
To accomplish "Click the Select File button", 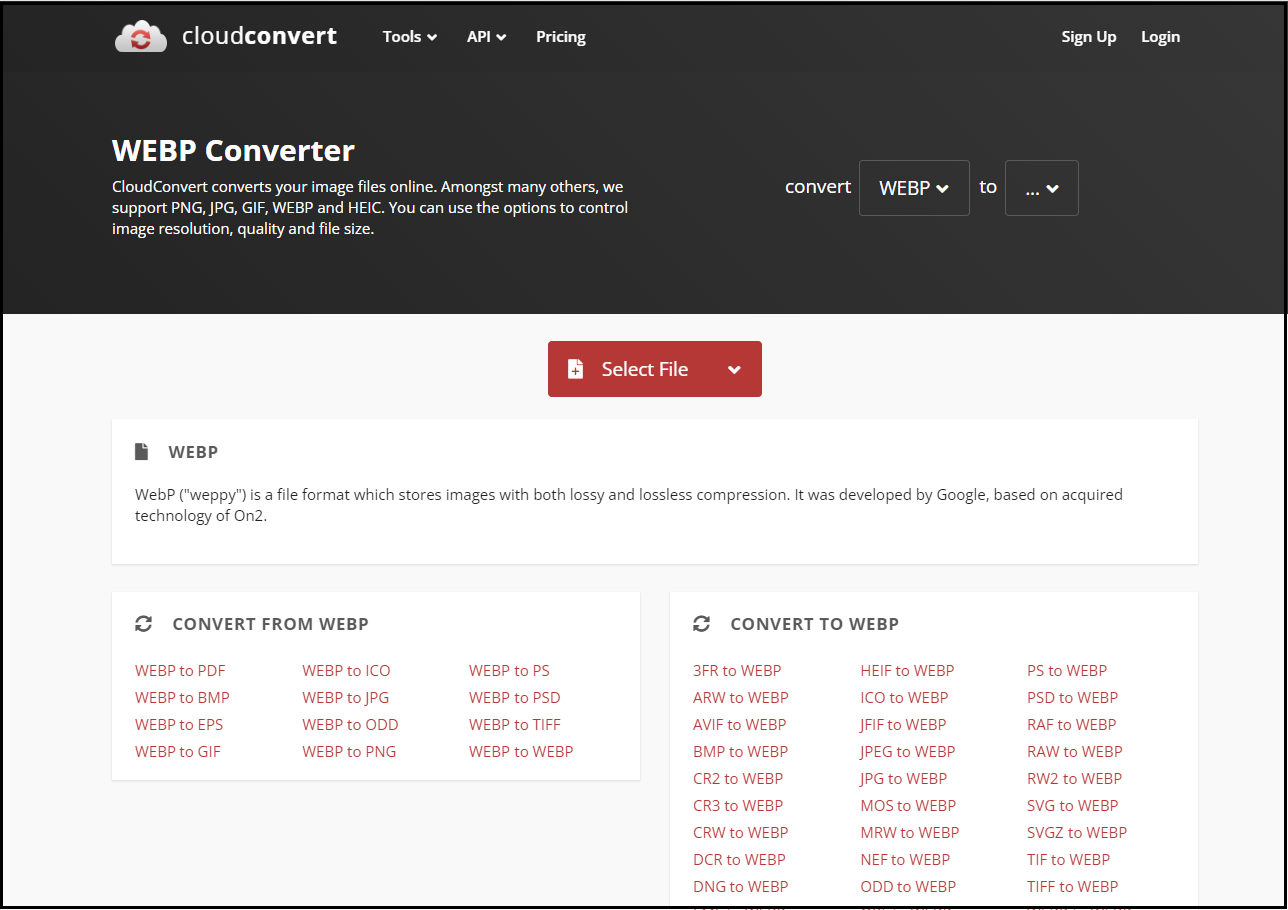I will tap(655, 369).
